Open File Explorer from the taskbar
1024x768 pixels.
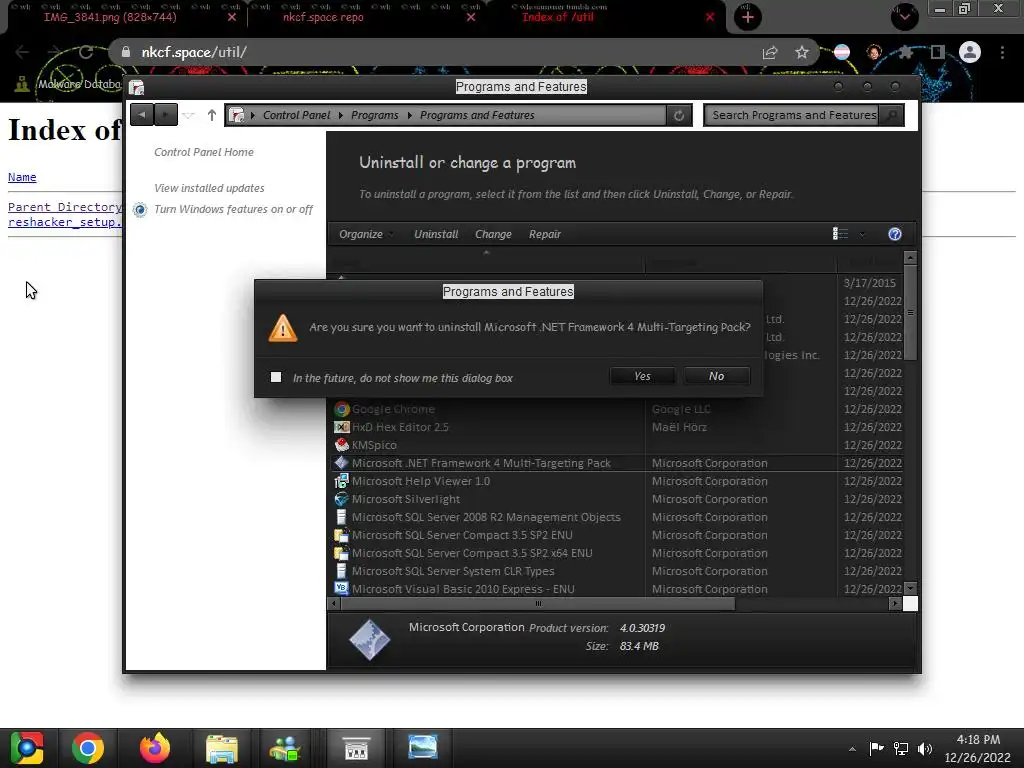coord(222,748)
